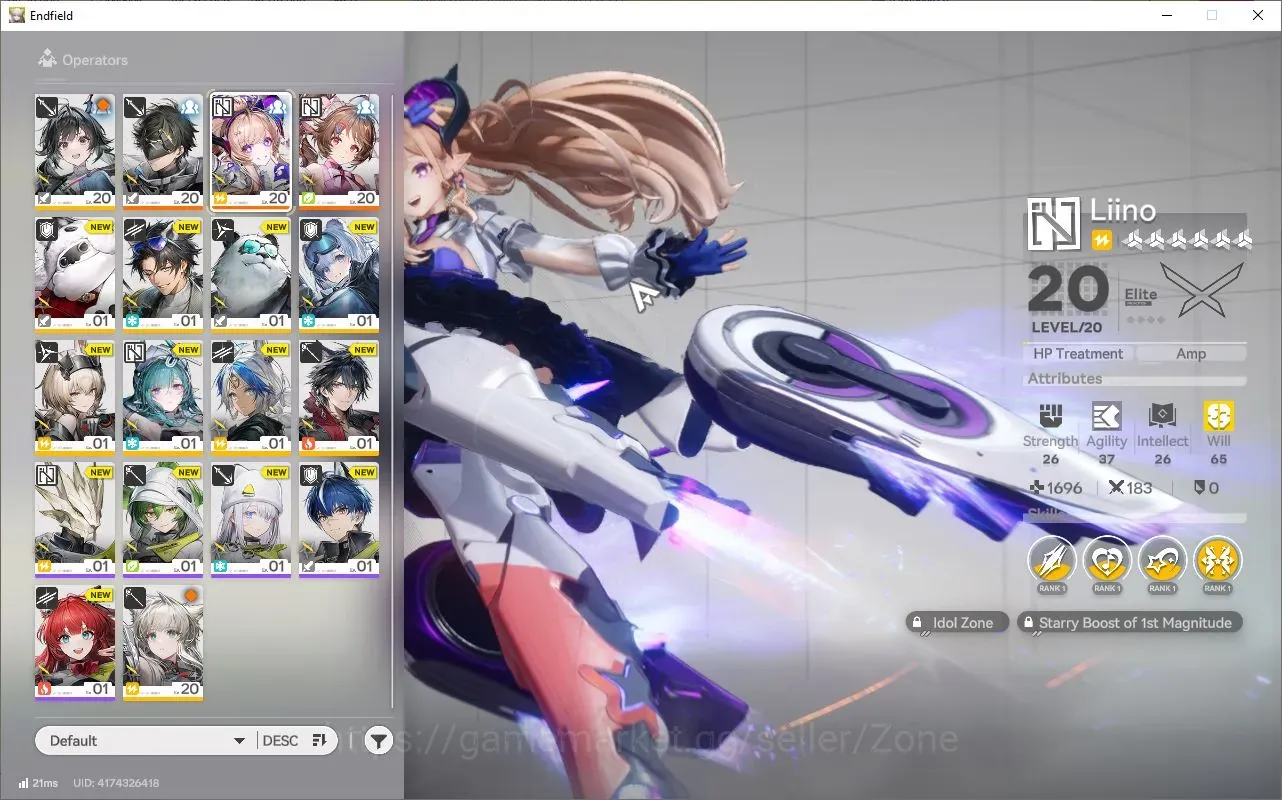This screenshot has width=1282, height=800.
Task: Select the teal-haired girl operator card
Action: coord(163,397)
